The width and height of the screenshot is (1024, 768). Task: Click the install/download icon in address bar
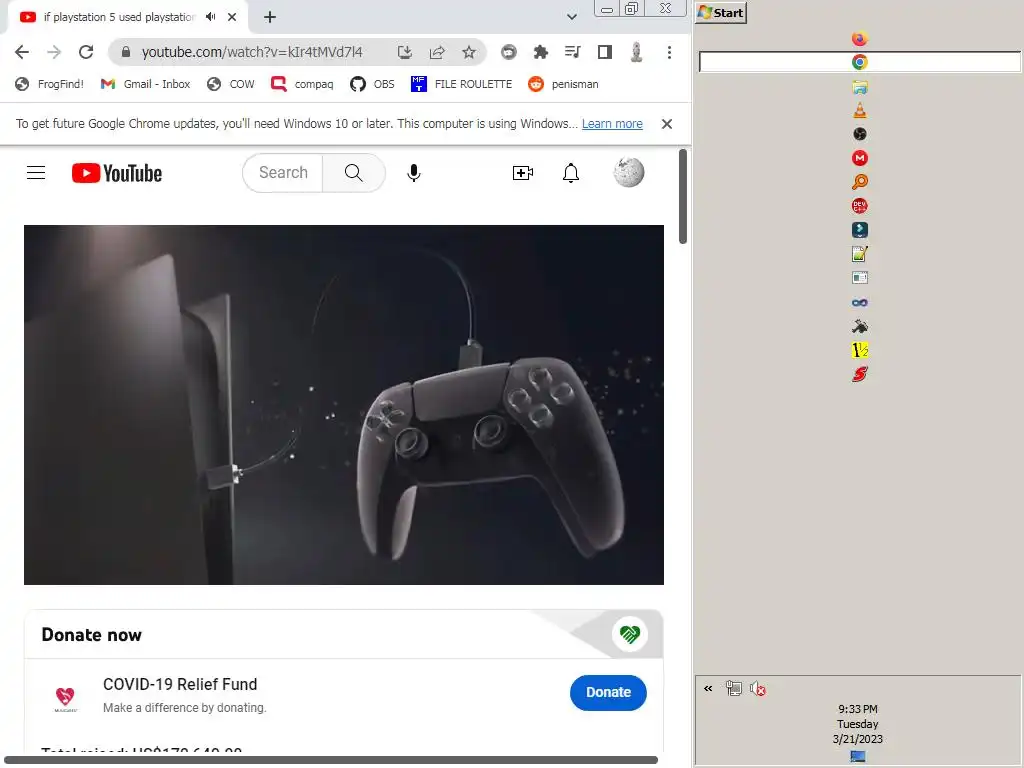click(405, 52)
